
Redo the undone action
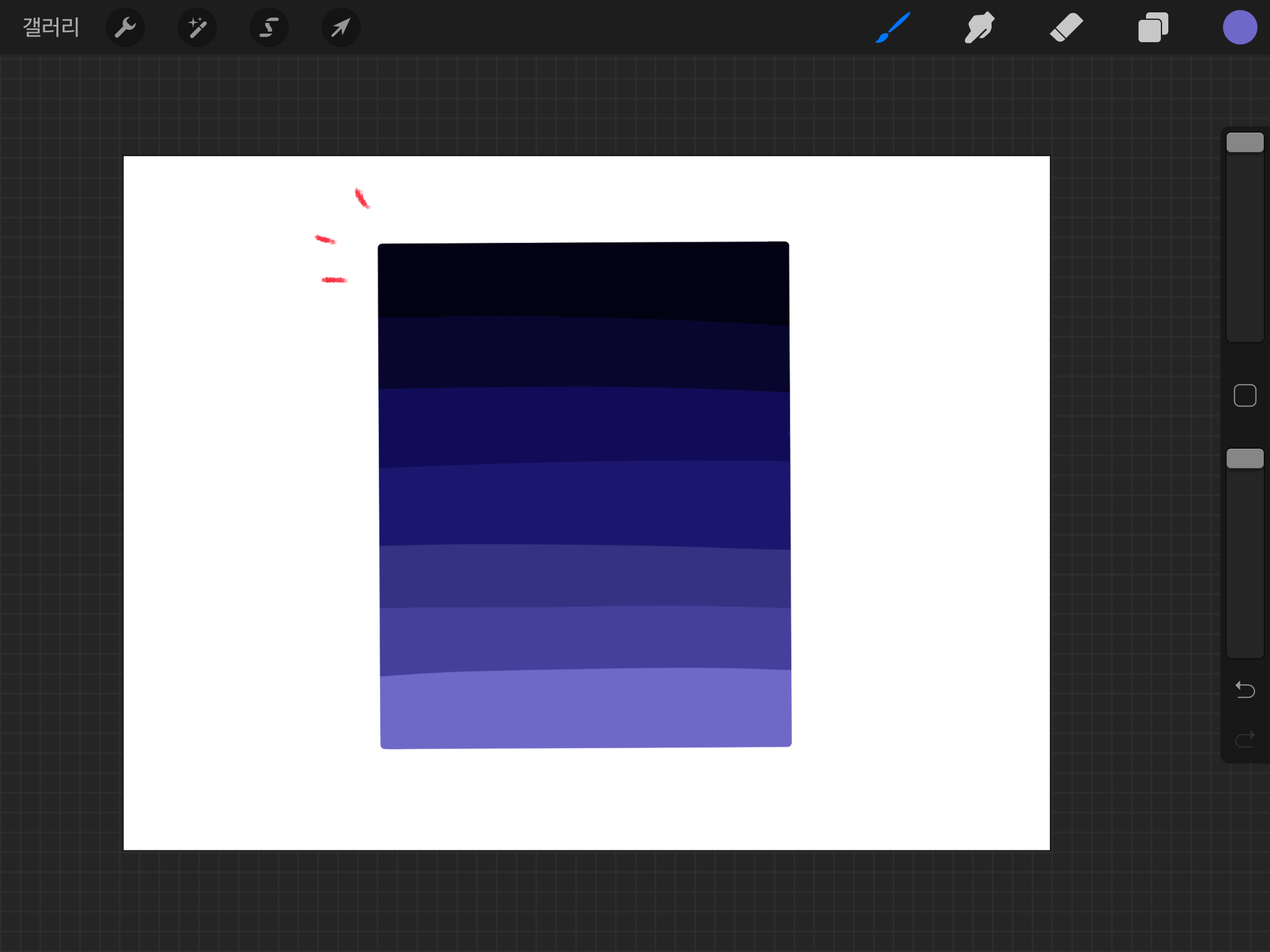coord(1245,739)
